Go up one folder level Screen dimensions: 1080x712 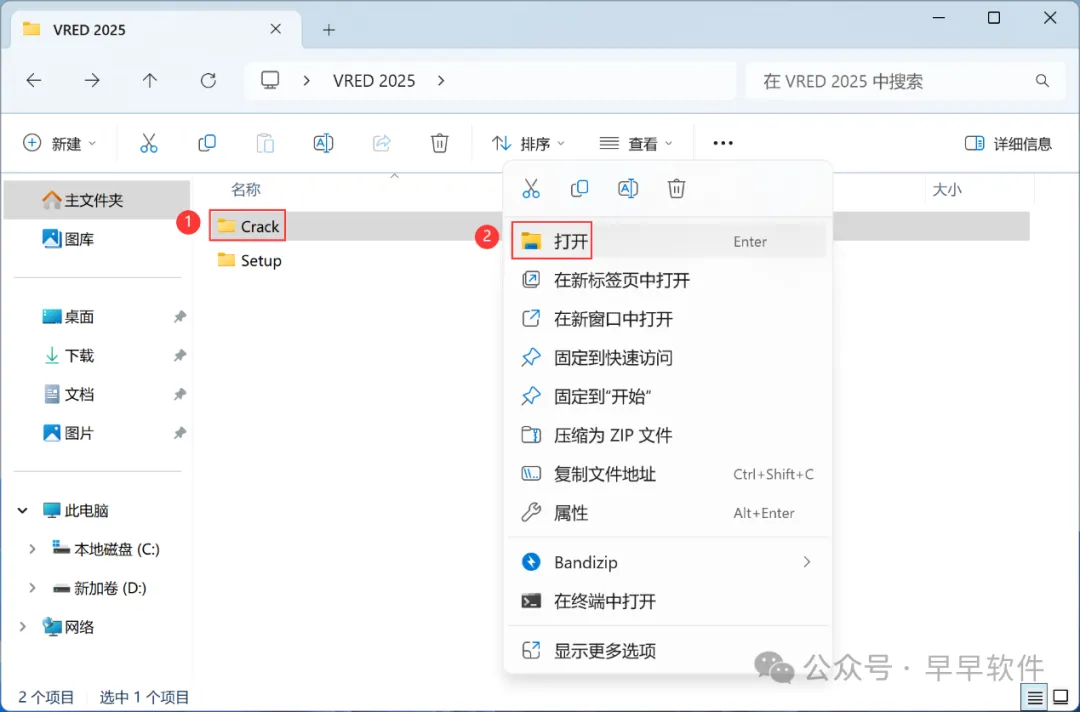tap(149, 81)
